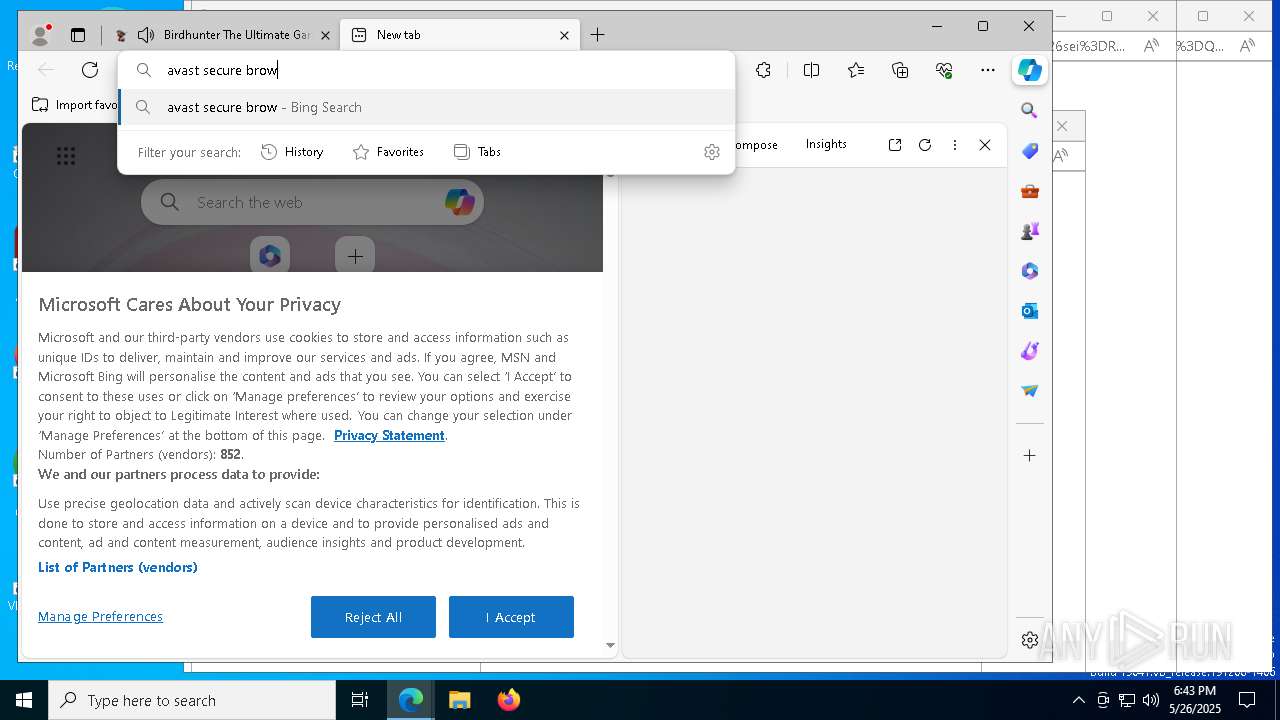Viewport: 1280px width, 720px height.
Task: Refresh the Copilot pane
Action: 925,145
